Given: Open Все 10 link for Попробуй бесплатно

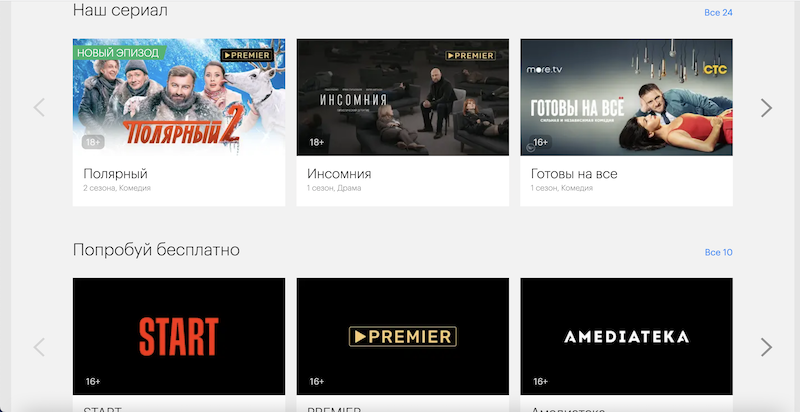Looking at the screenshot, I should (718, 252).
